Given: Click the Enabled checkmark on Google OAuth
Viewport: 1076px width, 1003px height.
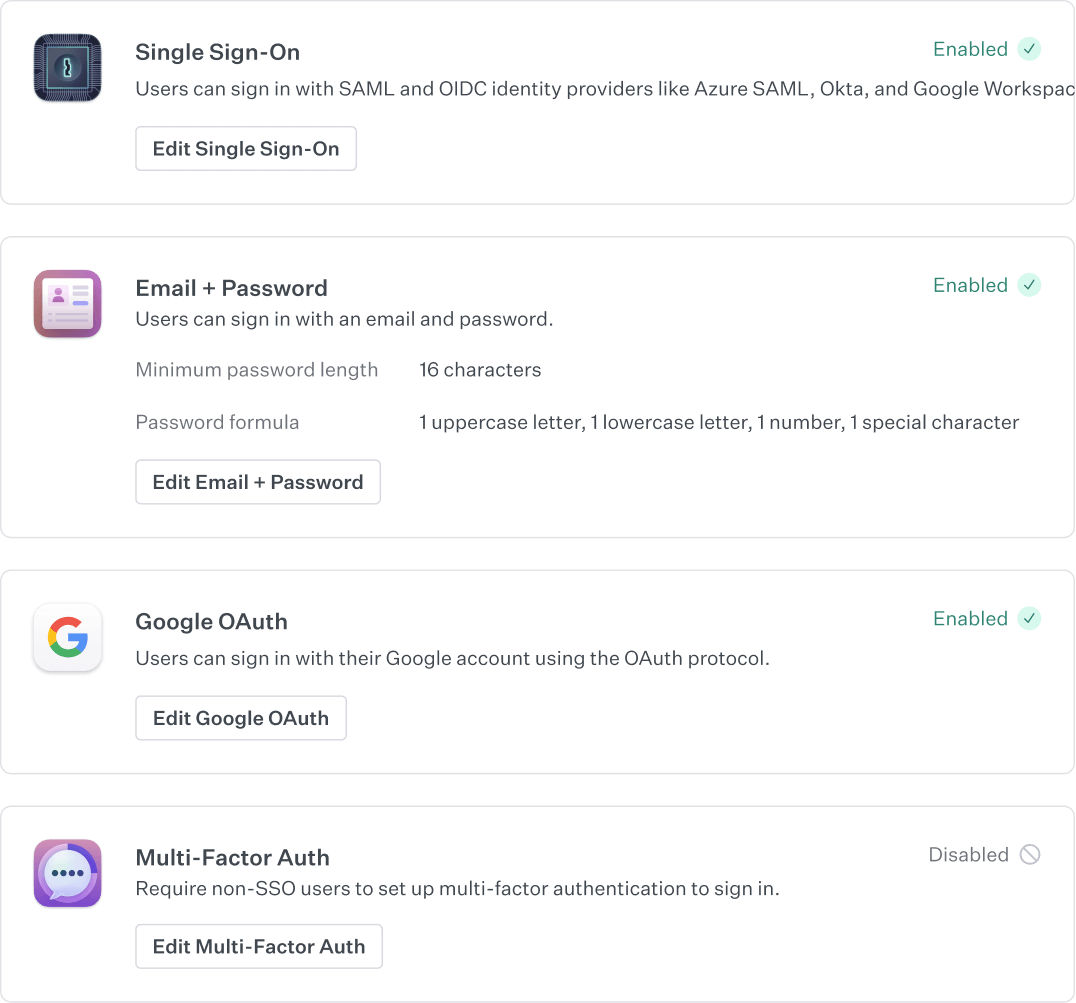Looking at the screenshot, I should click(1029, 618).
